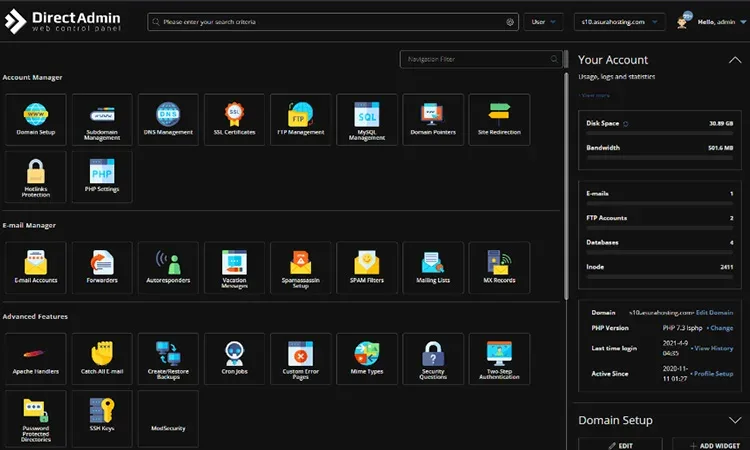Open the User access level dropdown

click(x=543, y=22)
